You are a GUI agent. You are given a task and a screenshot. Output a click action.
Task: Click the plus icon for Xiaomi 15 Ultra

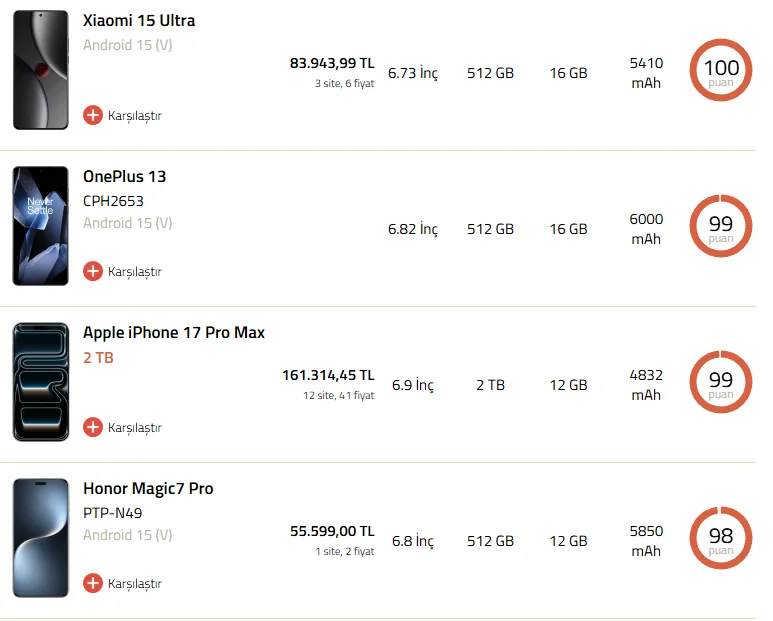click(93, 115)
